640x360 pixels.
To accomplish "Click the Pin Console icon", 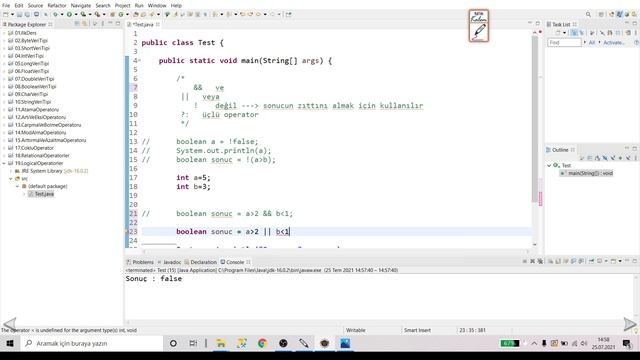I will point(591,261).
